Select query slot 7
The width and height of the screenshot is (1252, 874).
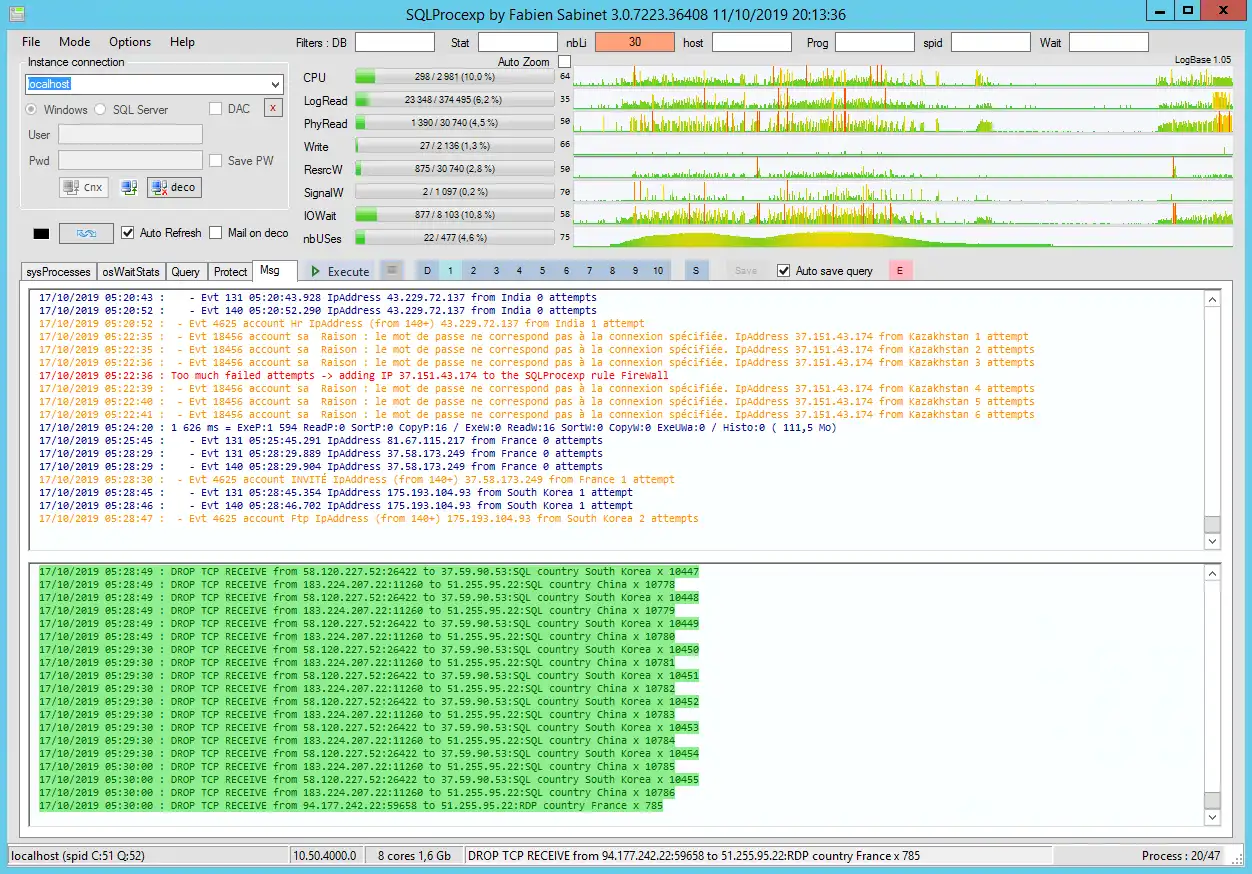[589, 271]
